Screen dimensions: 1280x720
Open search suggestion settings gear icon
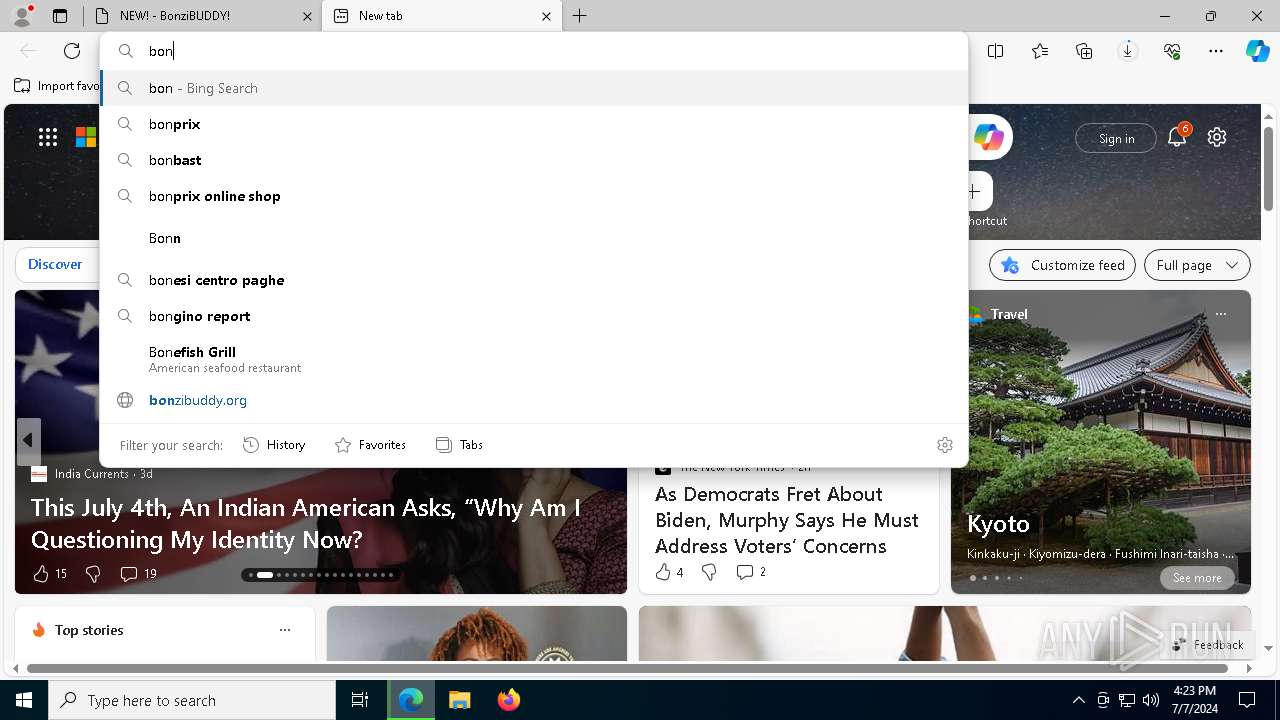pyautogui.click(x=945, y=445)
